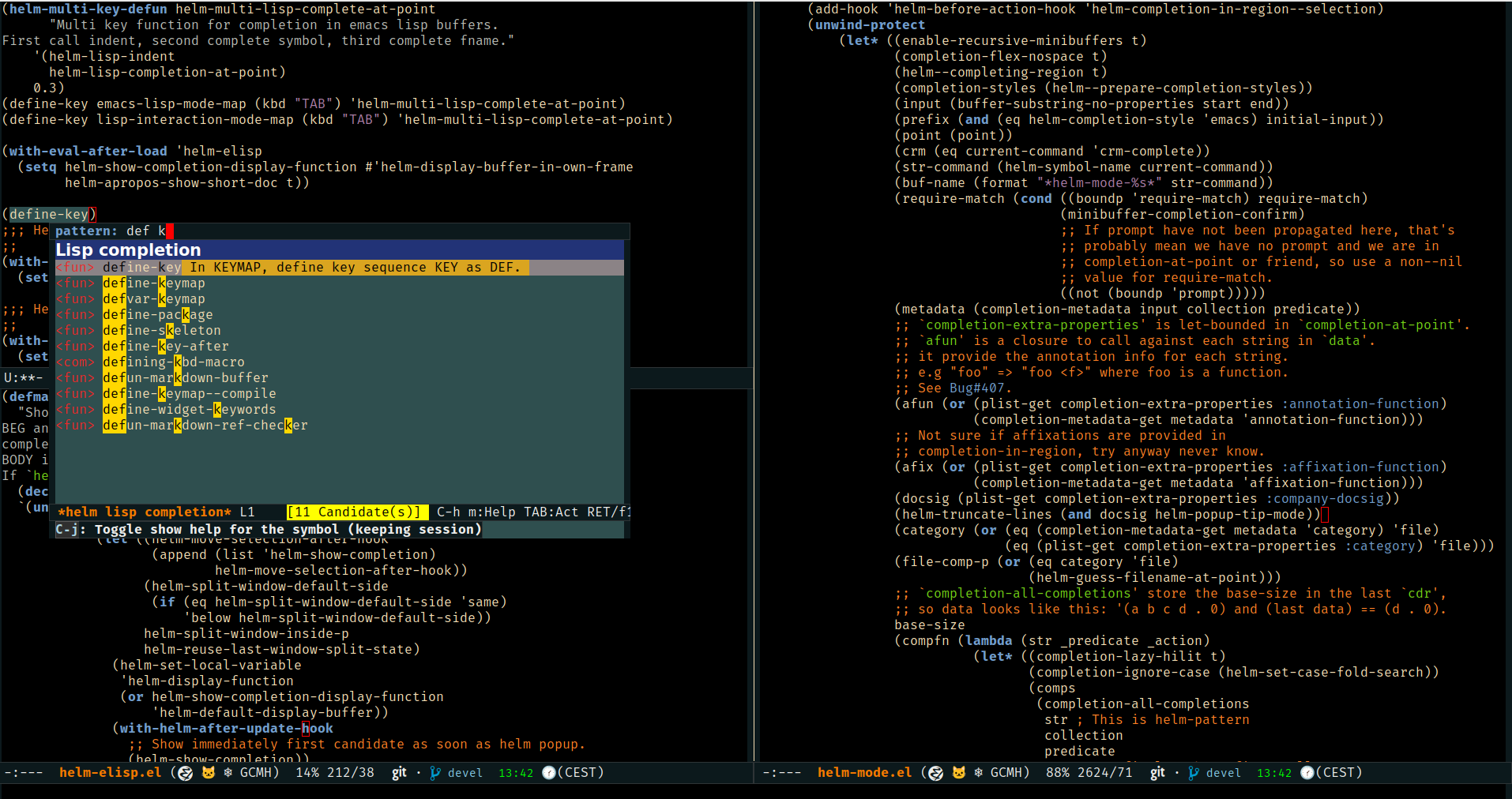Click the git label in left modeline
This screenshot has width=1512, height=799.
tap(399, 773)
